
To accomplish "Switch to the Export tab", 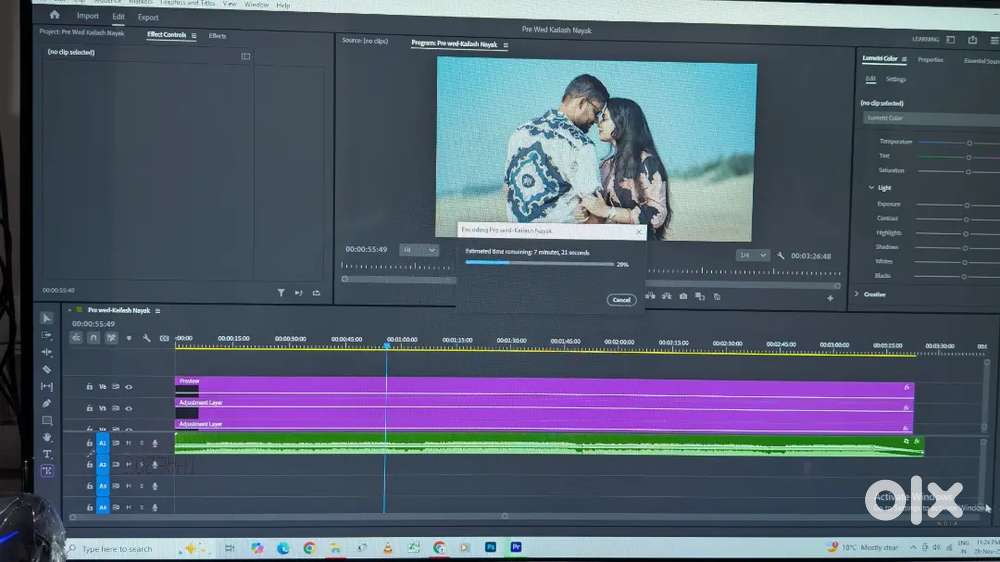I will (148, 17).
